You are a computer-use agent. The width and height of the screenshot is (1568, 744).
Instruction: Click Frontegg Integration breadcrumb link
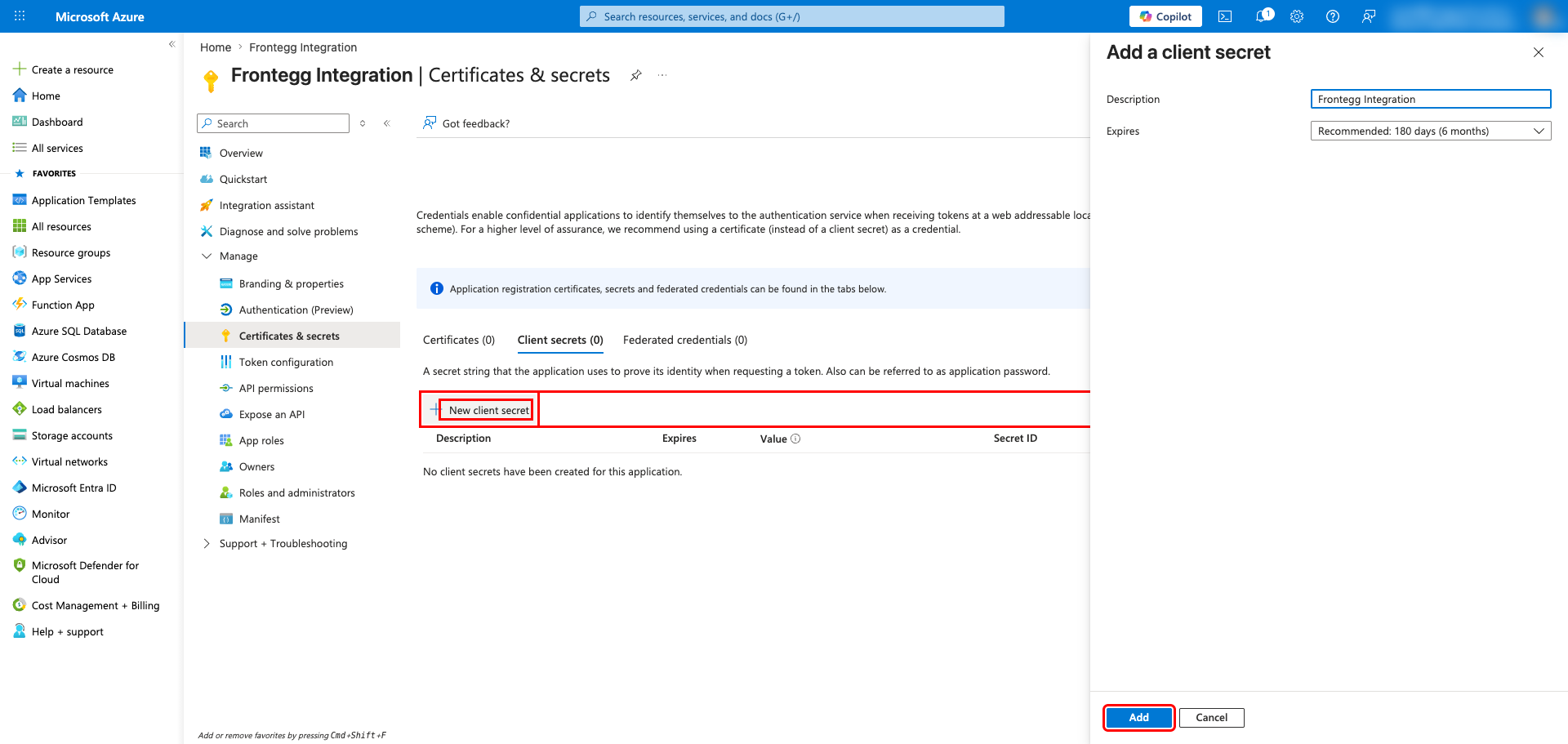(303, 47)
